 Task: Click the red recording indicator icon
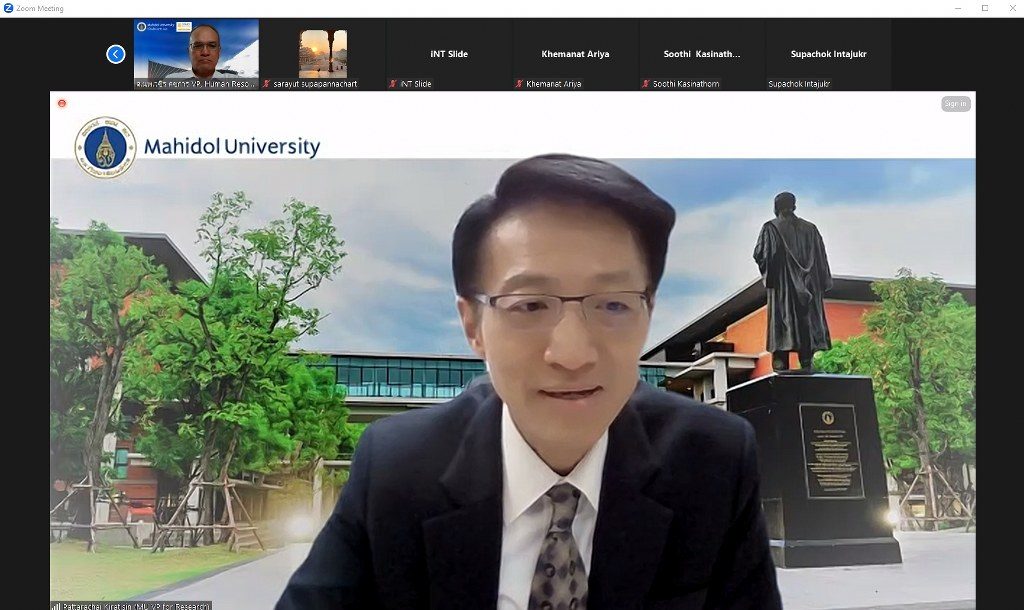point(62,103)
